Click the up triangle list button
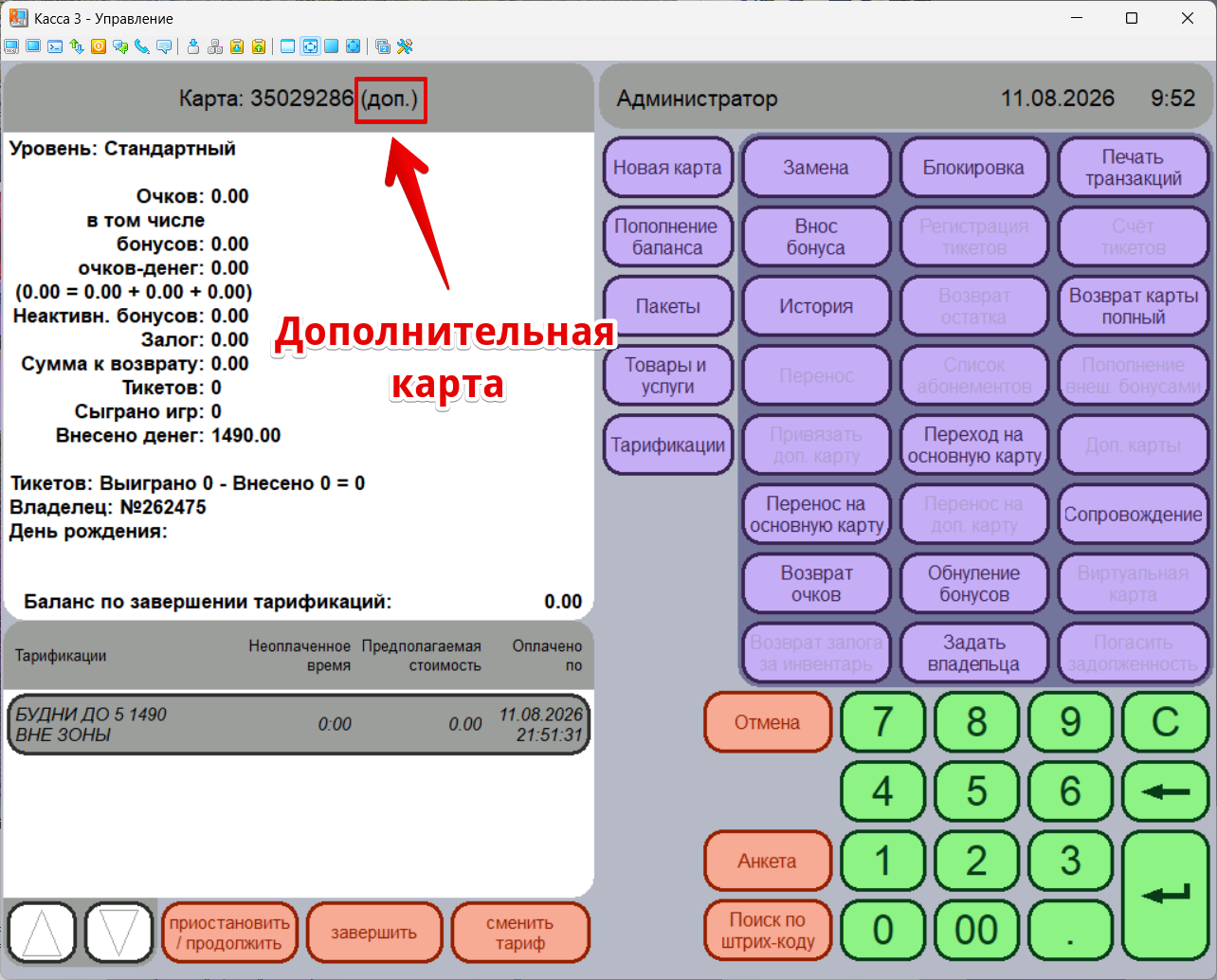 pyautogui.click(x=42, y=933)
